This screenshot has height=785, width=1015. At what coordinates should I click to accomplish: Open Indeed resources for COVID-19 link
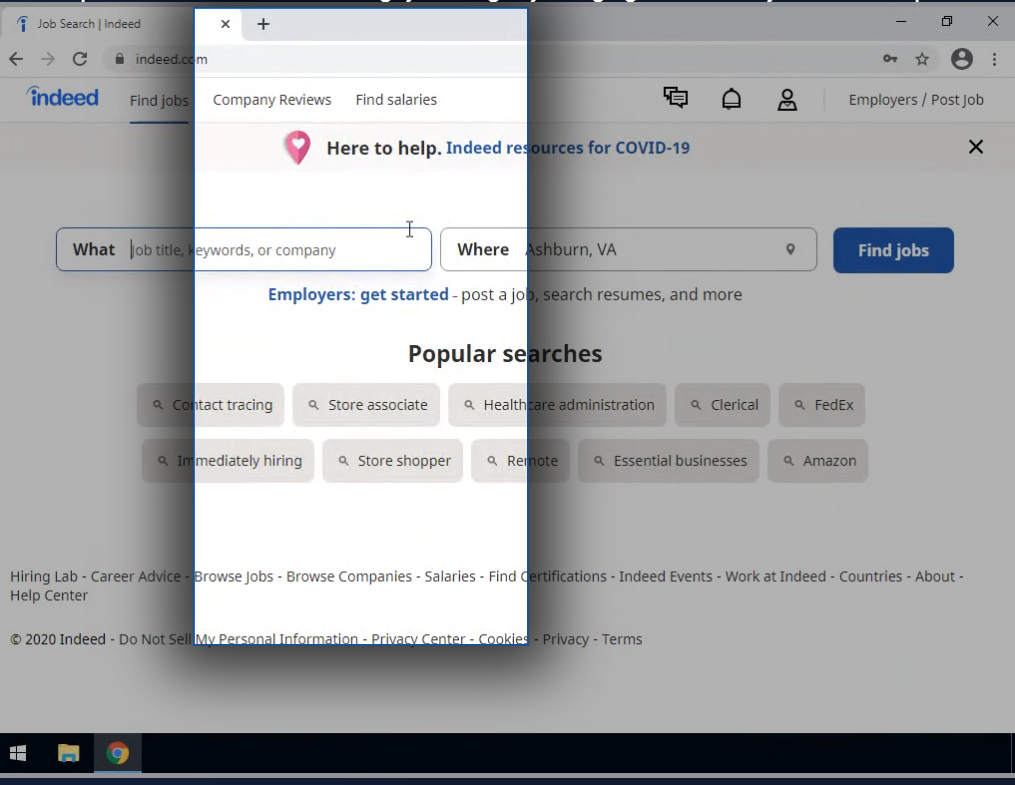568,148
